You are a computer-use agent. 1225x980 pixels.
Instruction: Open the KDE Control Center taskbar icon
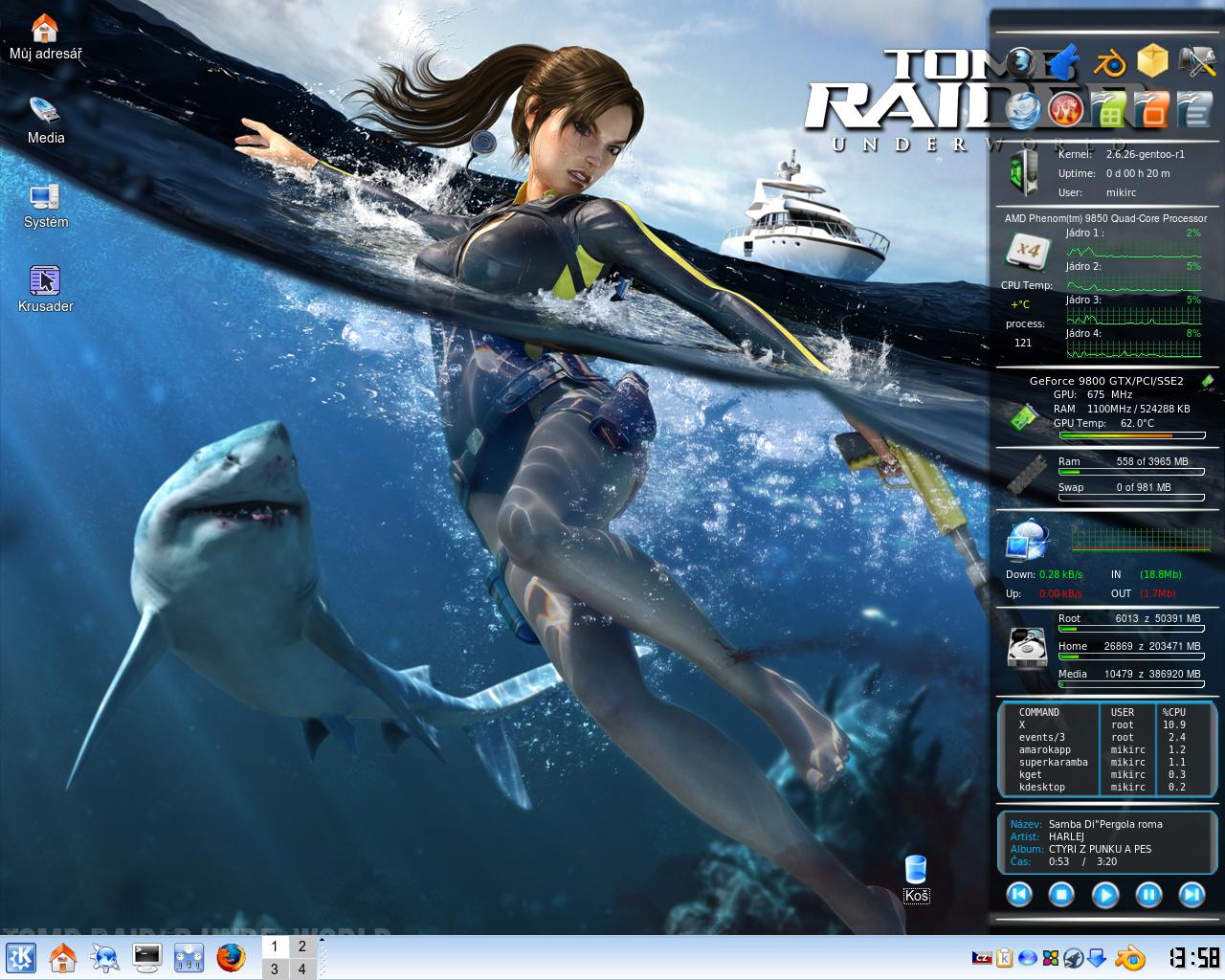189,957
